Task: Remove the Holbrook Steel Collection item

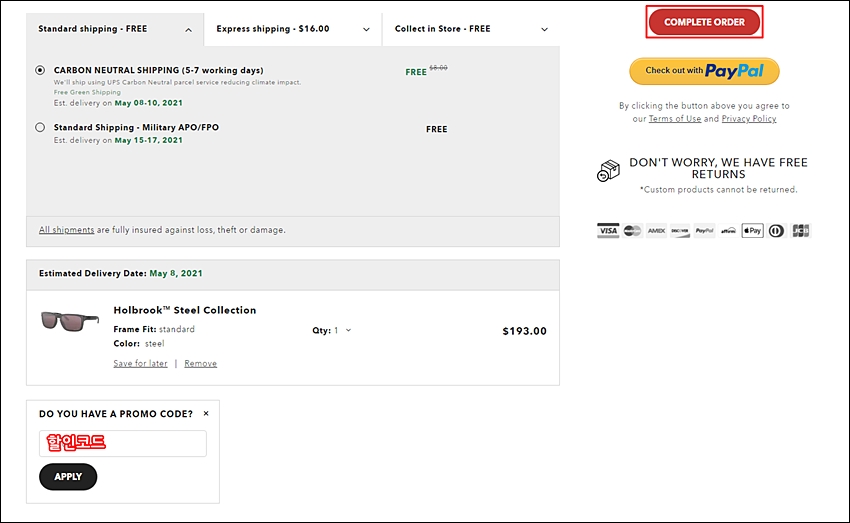Action: (x=201, y=363)
